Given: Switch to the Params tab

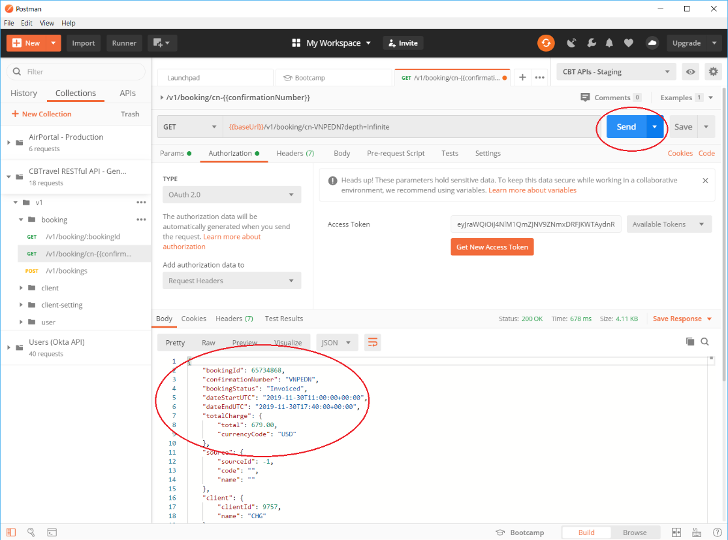Looking at the screenshot, I should coord(176,153).
